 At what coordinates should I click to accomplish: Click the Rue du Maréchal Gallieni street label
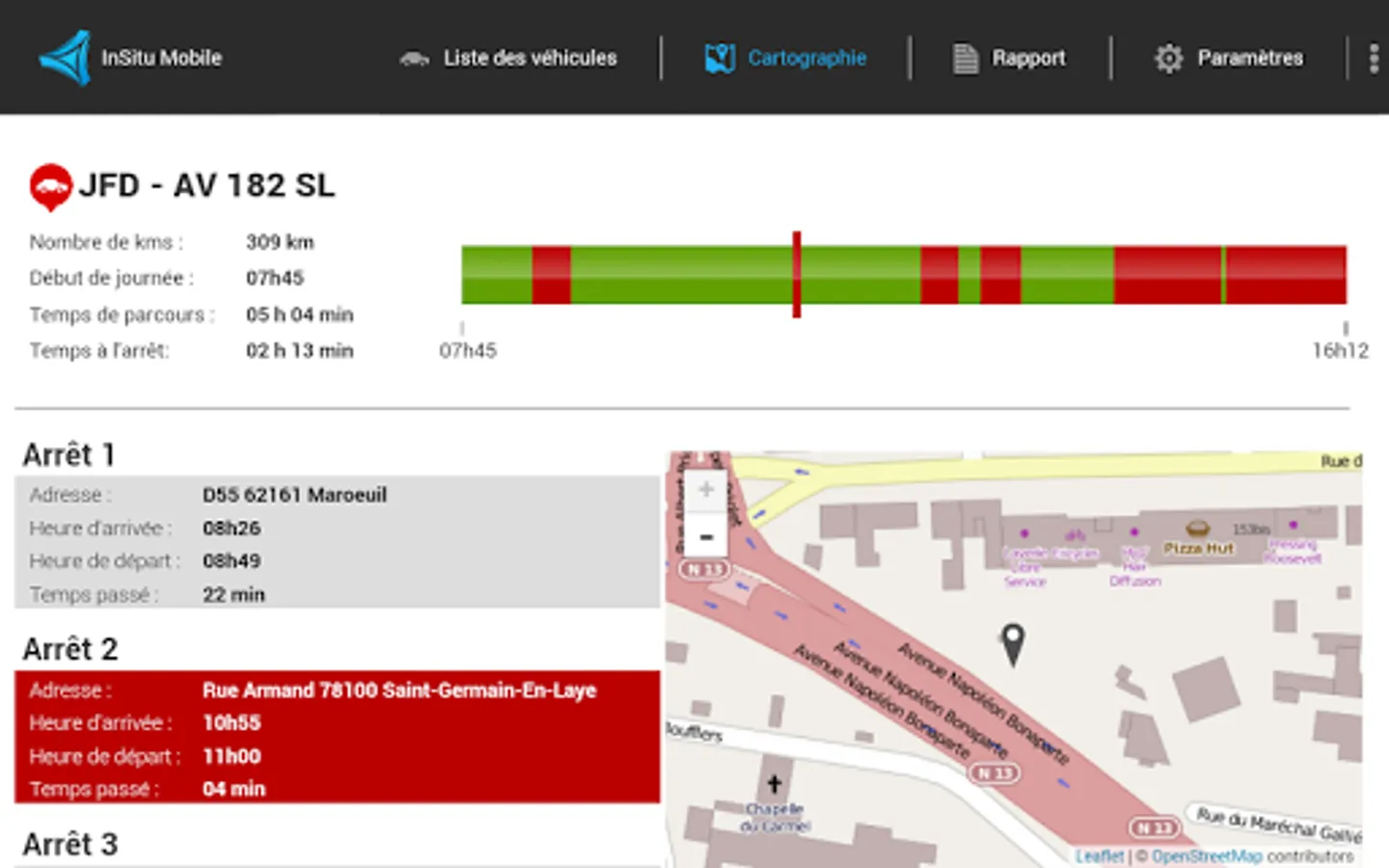(x=1279, y=826)
